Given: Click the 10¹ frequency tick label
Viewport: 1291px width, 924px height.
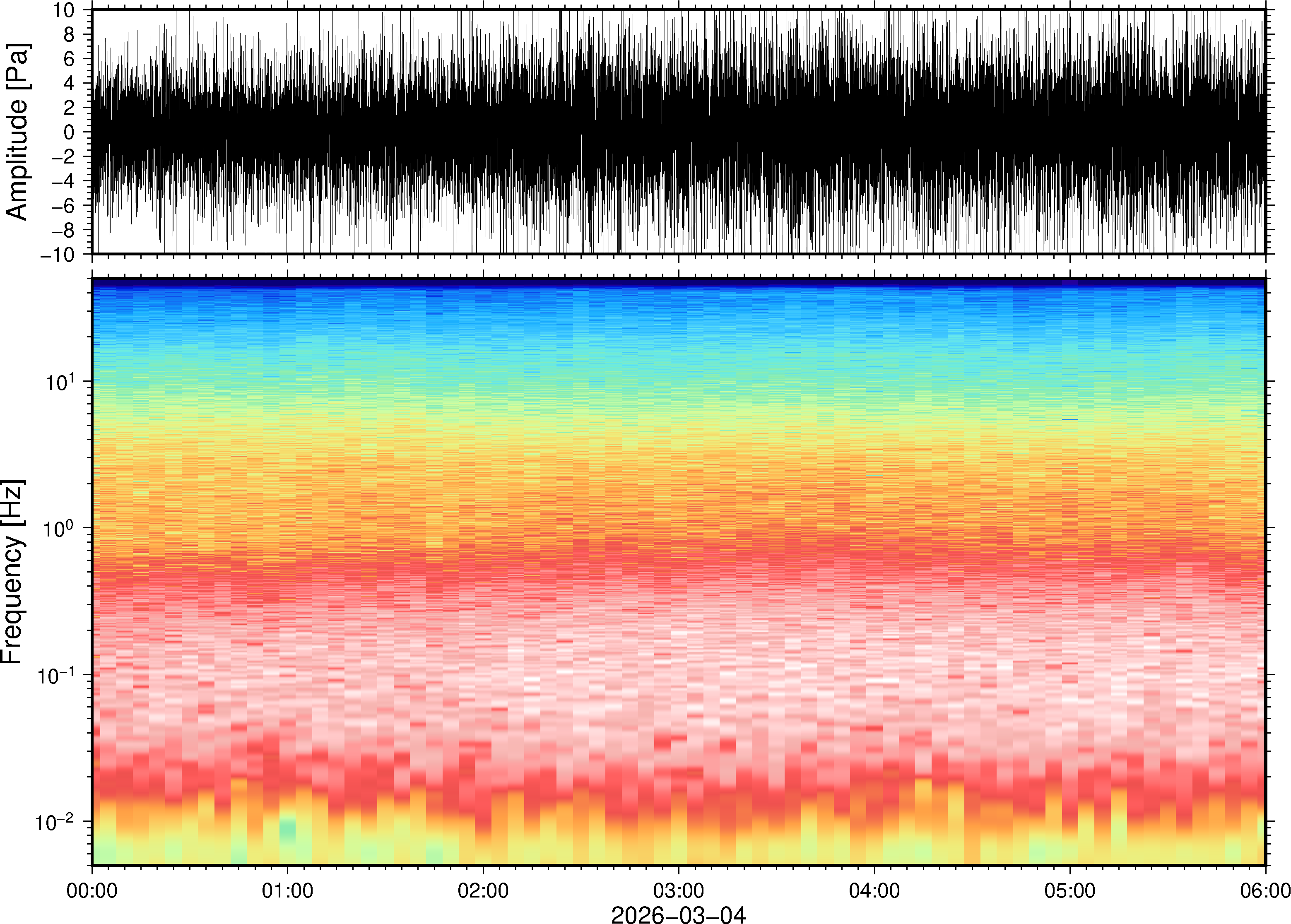Looking at the screenshot, I should tap(60, 381).
